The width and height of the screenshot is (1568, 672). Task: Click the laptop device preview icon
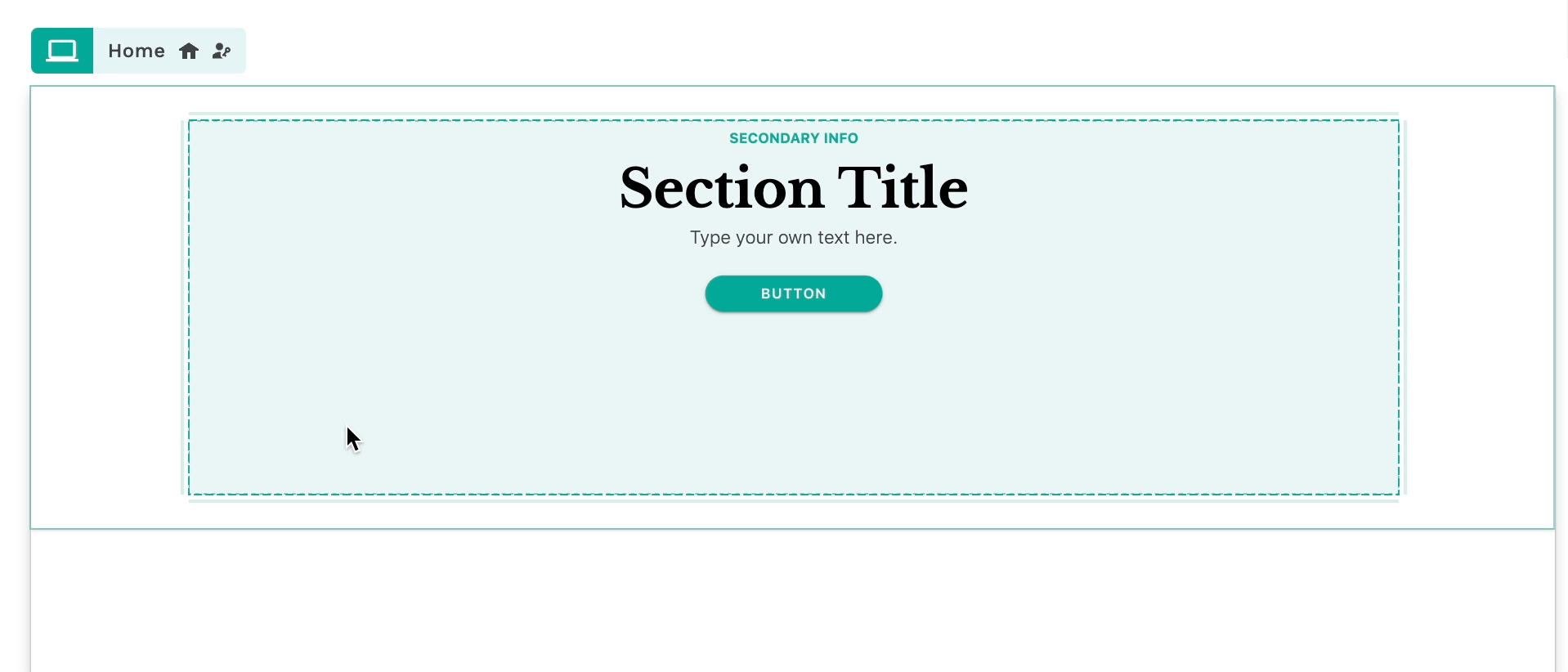[x=62, y=51]
